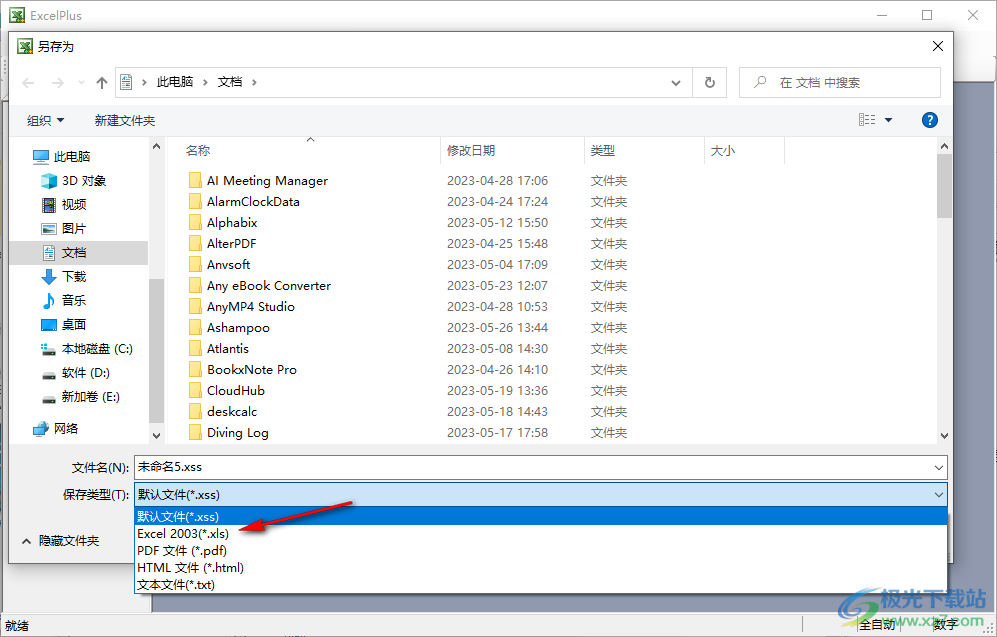The height and width of the screenshot is (637, 997).
Task: Expand the address bar history dropdown
Action: [x=676, y=83]
